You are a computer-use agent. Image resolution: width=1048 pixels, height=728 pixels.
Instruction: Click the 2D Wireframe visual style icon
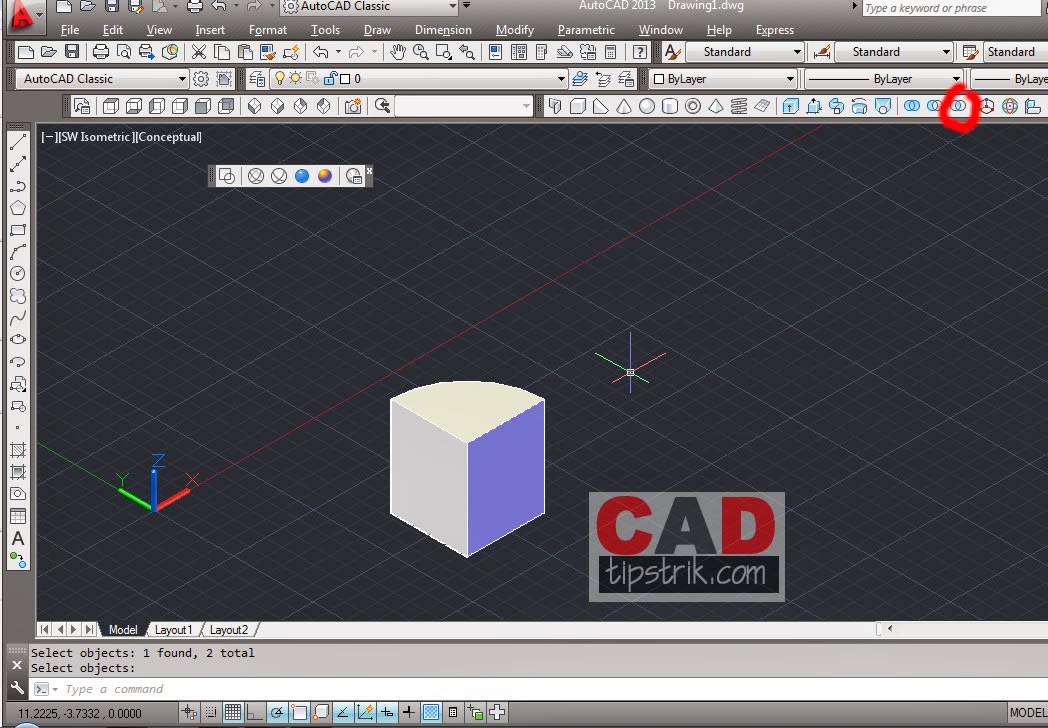pos(227,176)
